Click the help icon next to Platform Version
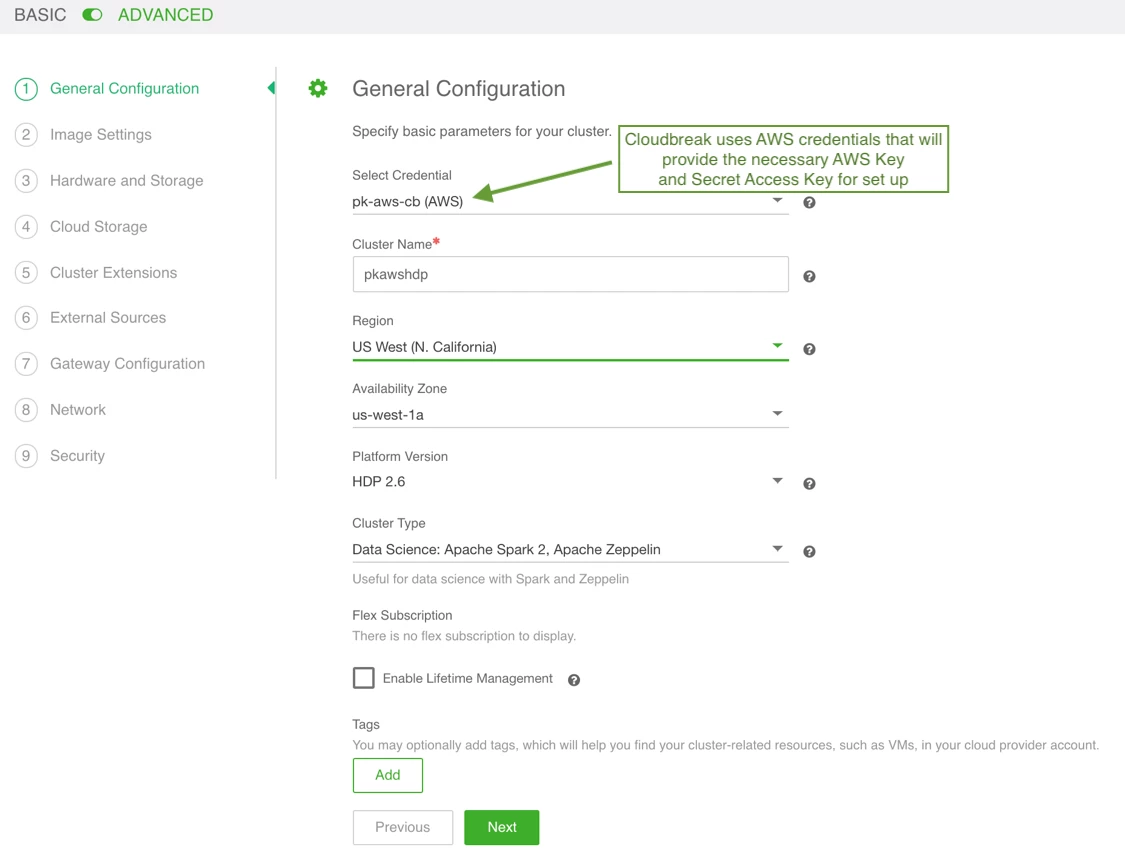Image resolution: width=1125 pixels, height=864 pixels. click(x=809, y=484)
